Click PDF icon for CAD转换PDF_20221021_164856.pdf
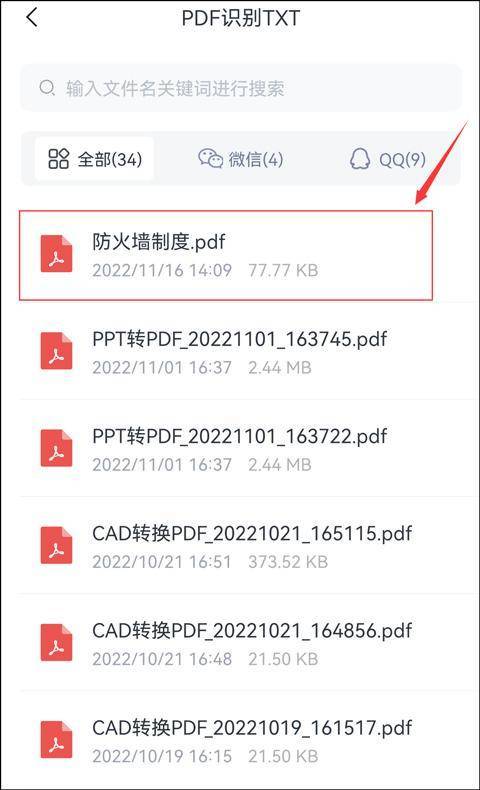 coord(56,643)
